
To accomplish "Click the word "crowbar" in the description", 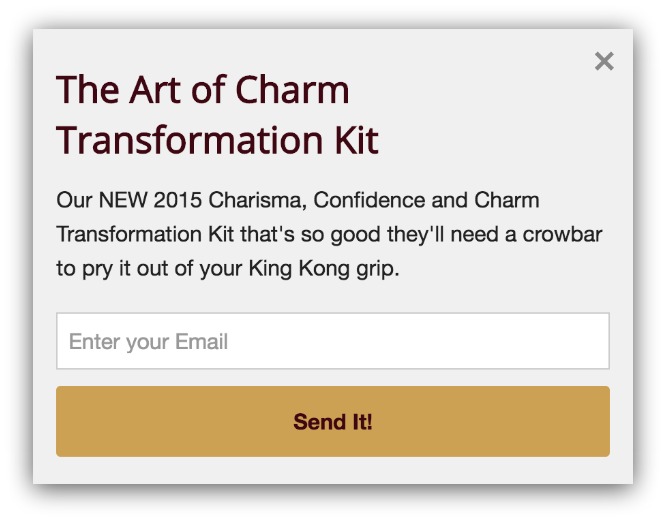I will [562, 234].
